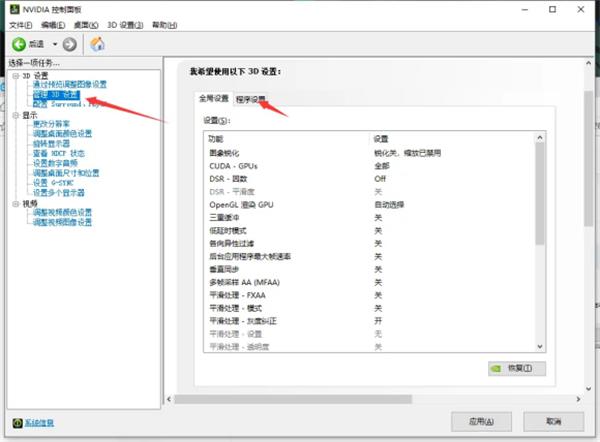Select the 垂直同步 row

[369, 269]
